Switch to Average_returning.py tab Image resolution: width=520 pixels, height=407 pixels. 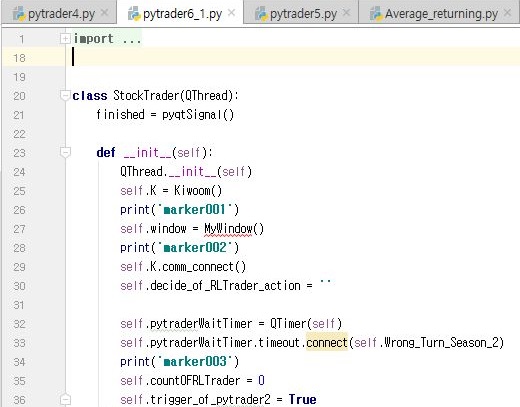click(x=439, y=14)
